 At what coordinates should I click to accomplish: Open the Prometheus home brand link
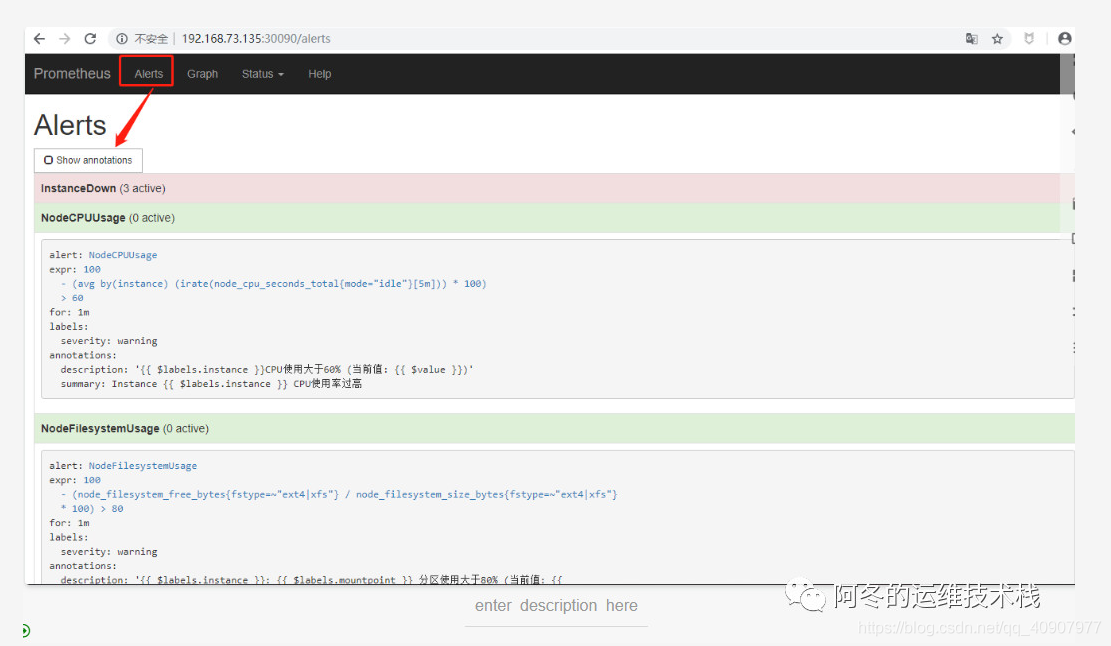(72, 74)
